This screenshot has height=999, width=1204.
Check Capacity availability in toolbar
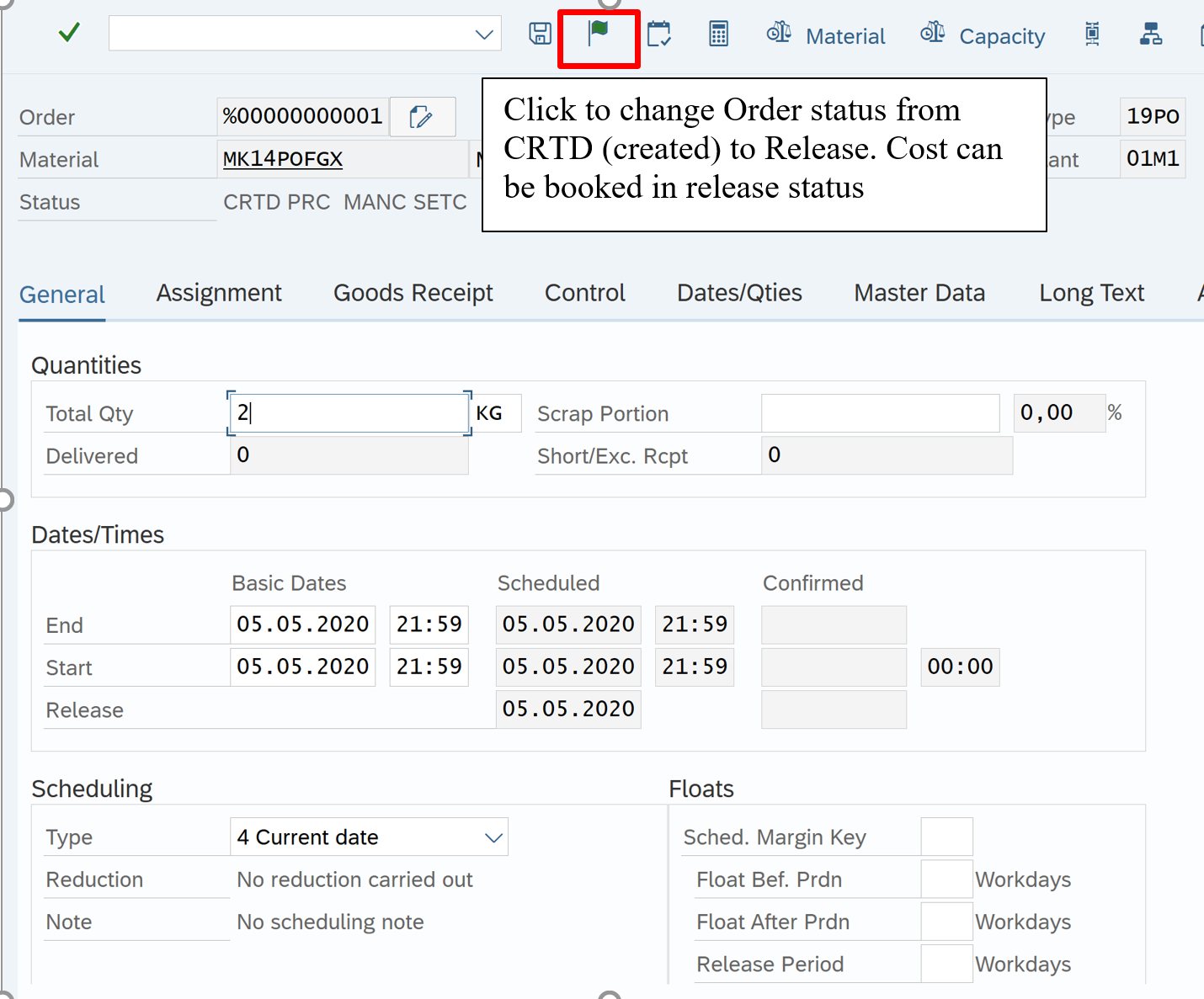tap(983, 35)
